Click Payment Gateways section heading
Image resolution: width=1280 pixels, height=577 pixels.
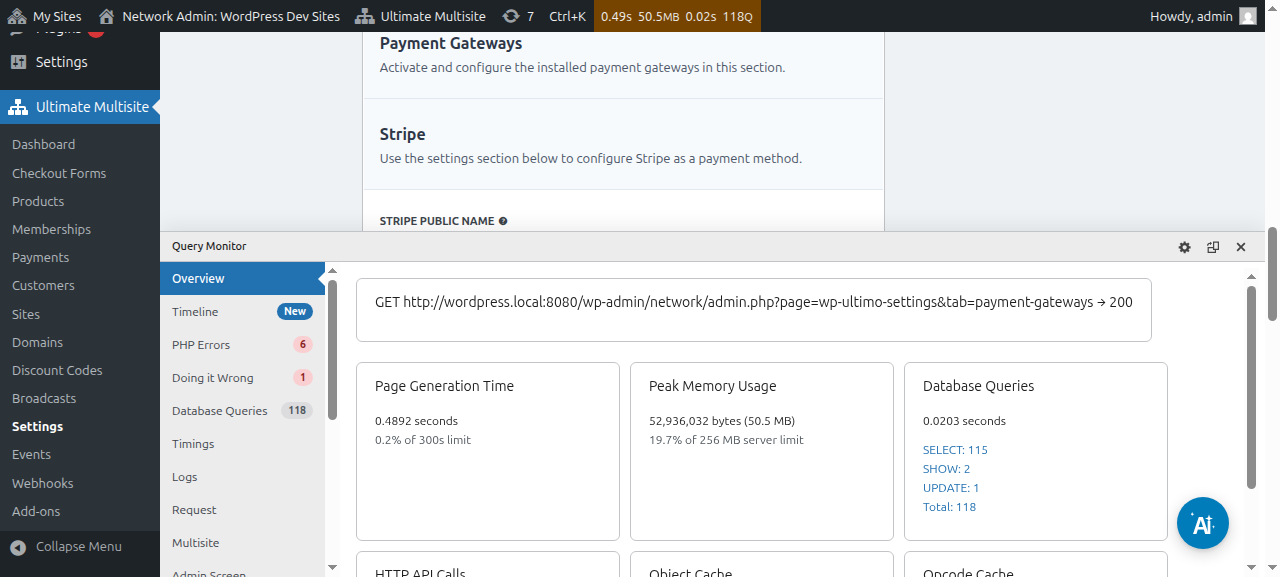coord(451,43)
